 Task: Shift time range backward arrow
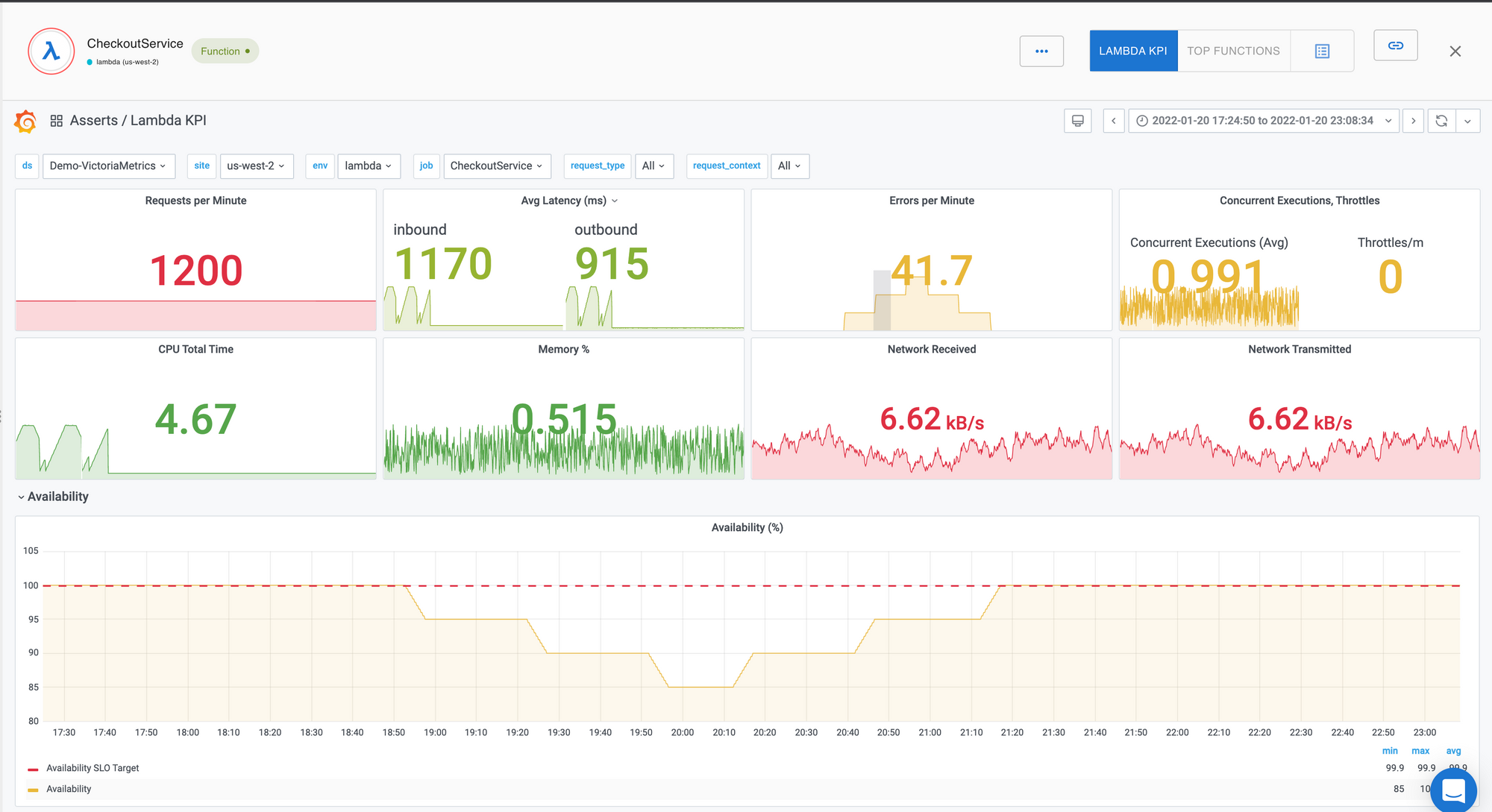point(1114,121)
